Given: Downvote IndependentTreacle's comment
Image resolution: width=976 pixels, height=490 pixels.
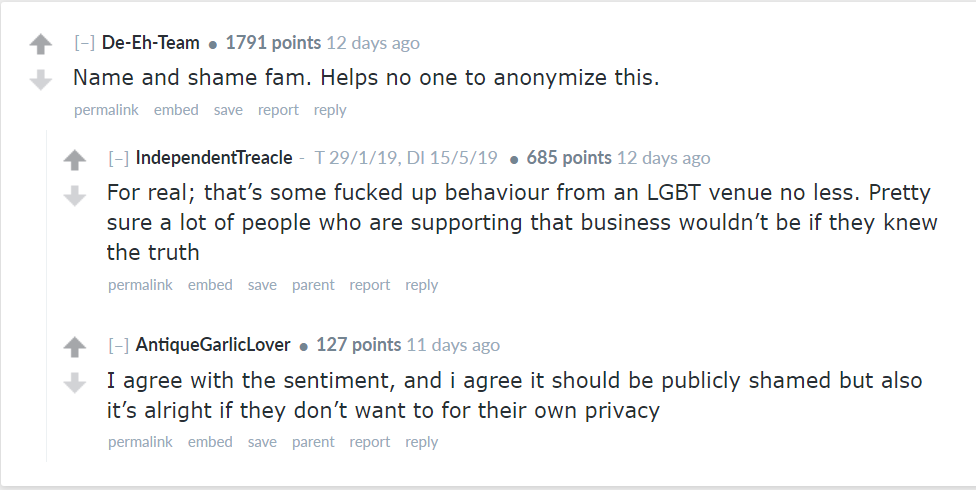Looking at the screenshot, I should point(75,195).
